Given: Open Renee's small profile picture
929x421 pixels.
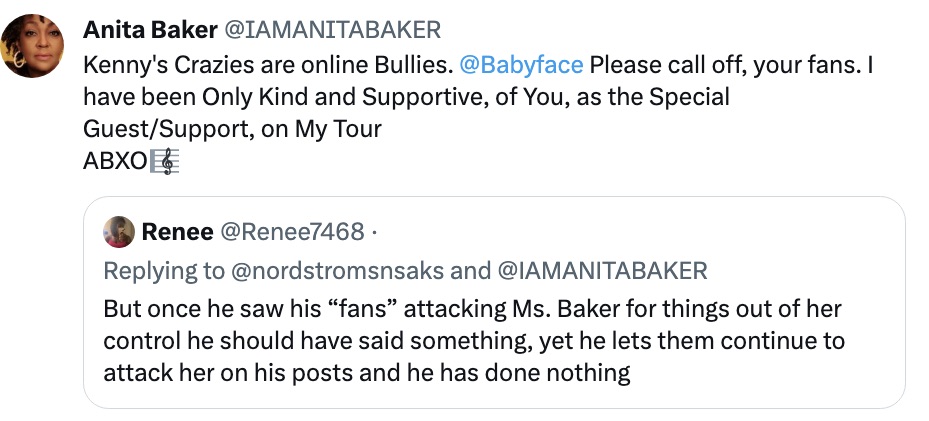Looking at the screenshot, I should (x=119, y=232).
